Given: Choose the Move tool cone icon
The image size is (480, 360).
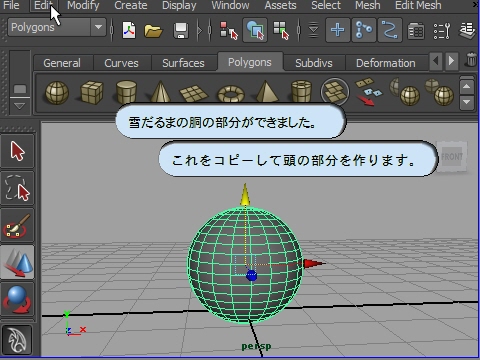Looking at the screenshot, I should tap(17, 262).
